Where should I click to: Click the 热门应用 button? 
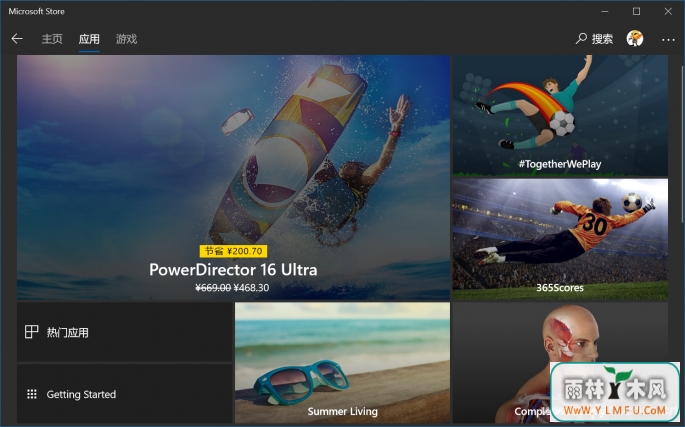(x=125, y=332)
